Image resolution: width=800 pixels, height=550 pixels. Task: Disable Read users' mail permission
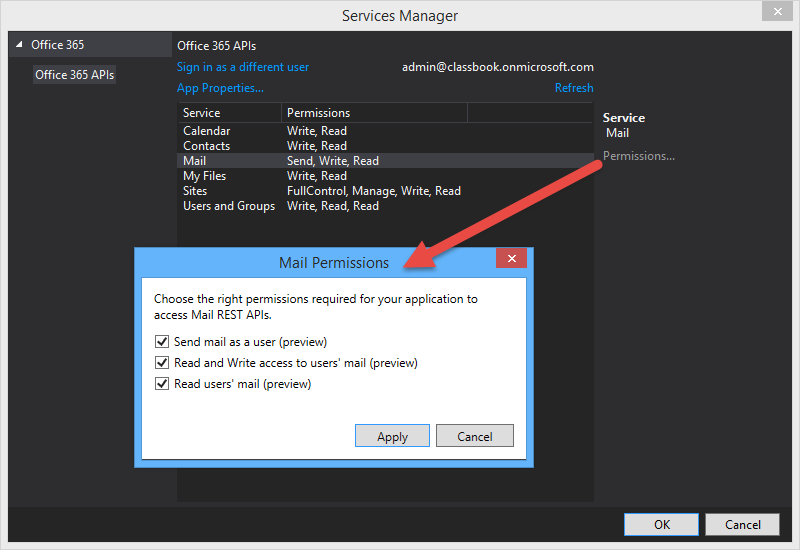click(x=162, y=384)
